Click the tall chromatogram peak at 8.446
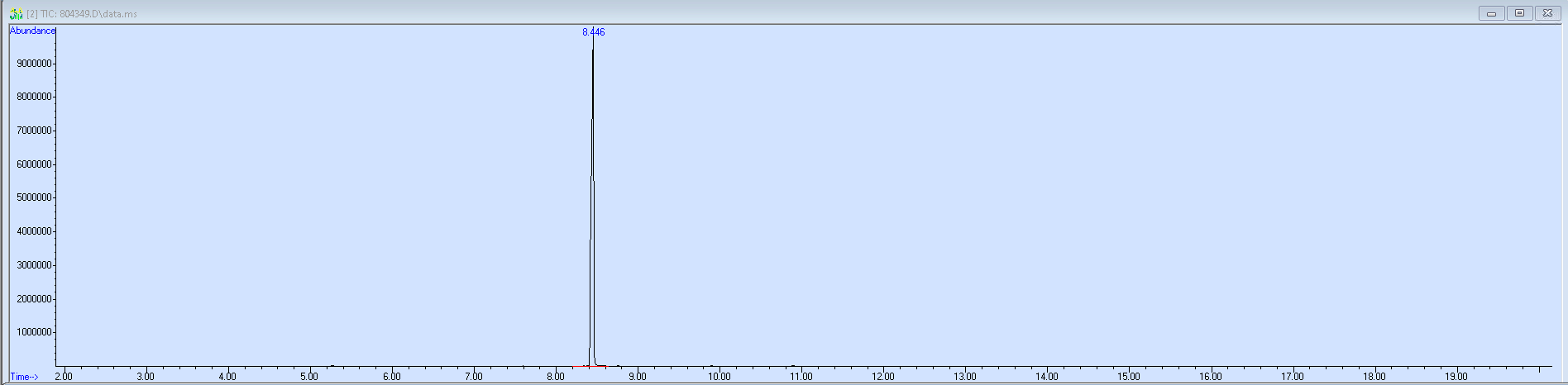Screen dimensions: 1568x385 click(x=592, y=207)
